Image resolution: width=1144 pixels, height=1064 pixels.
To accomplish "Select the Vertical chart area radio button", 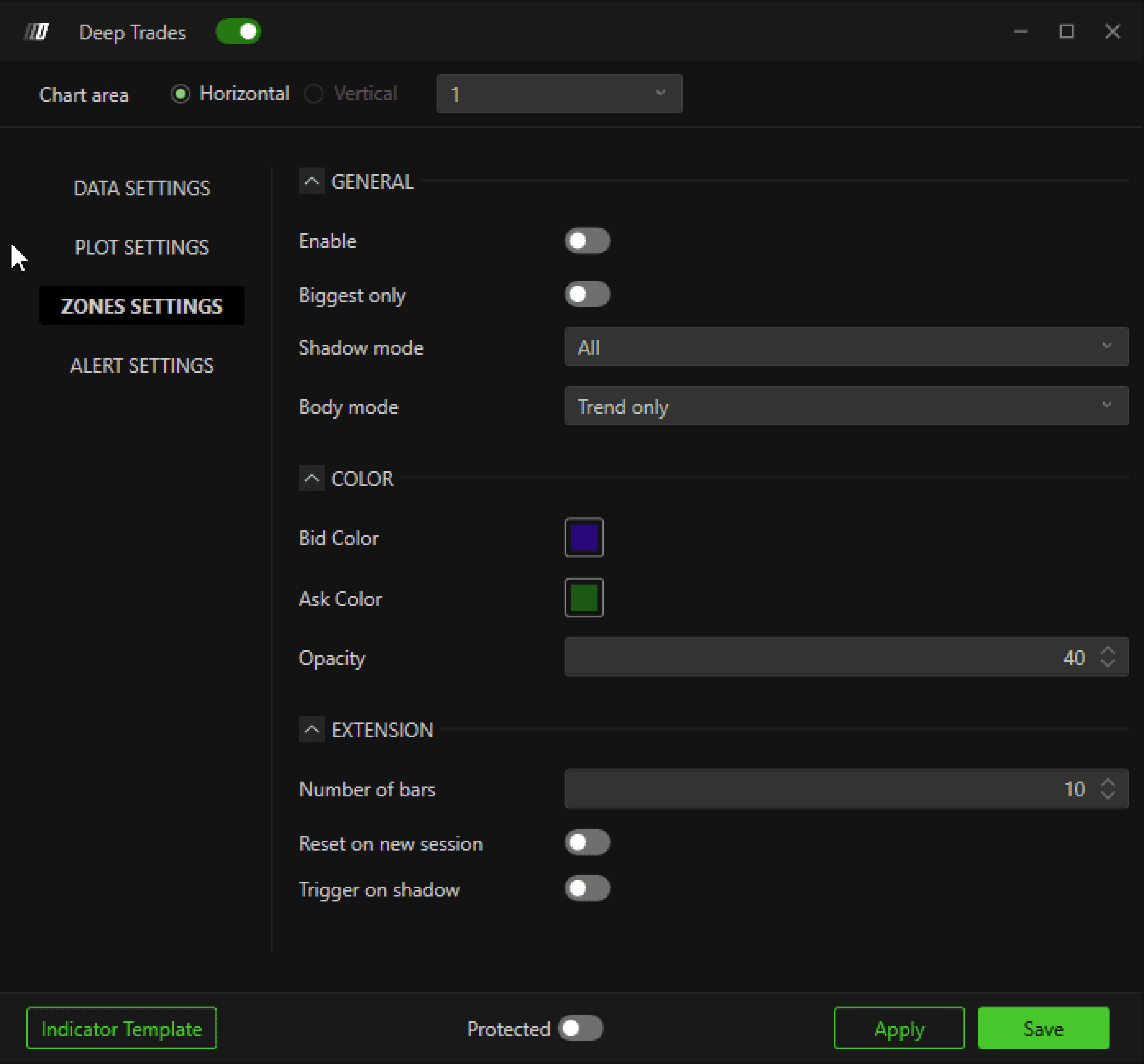I will 313,94.
